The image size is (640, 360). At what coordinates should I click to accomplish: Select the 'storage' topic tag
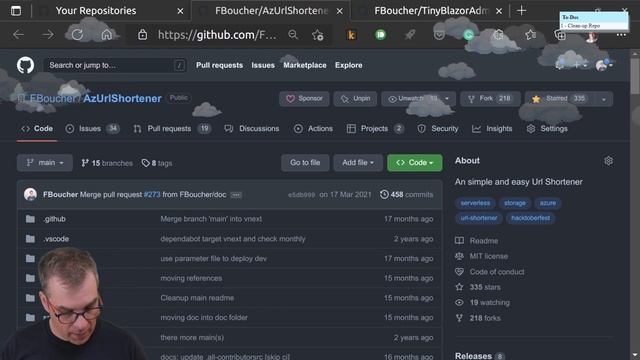click(x=515, y=203)
